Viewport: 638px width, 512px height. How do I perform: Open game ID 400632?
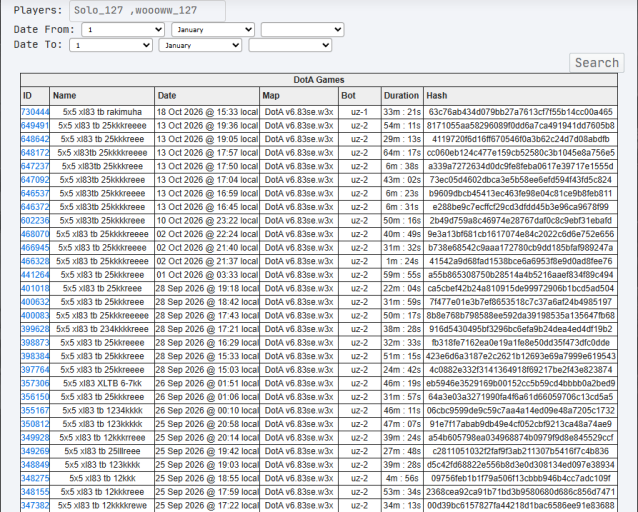(x=35, y=302)
